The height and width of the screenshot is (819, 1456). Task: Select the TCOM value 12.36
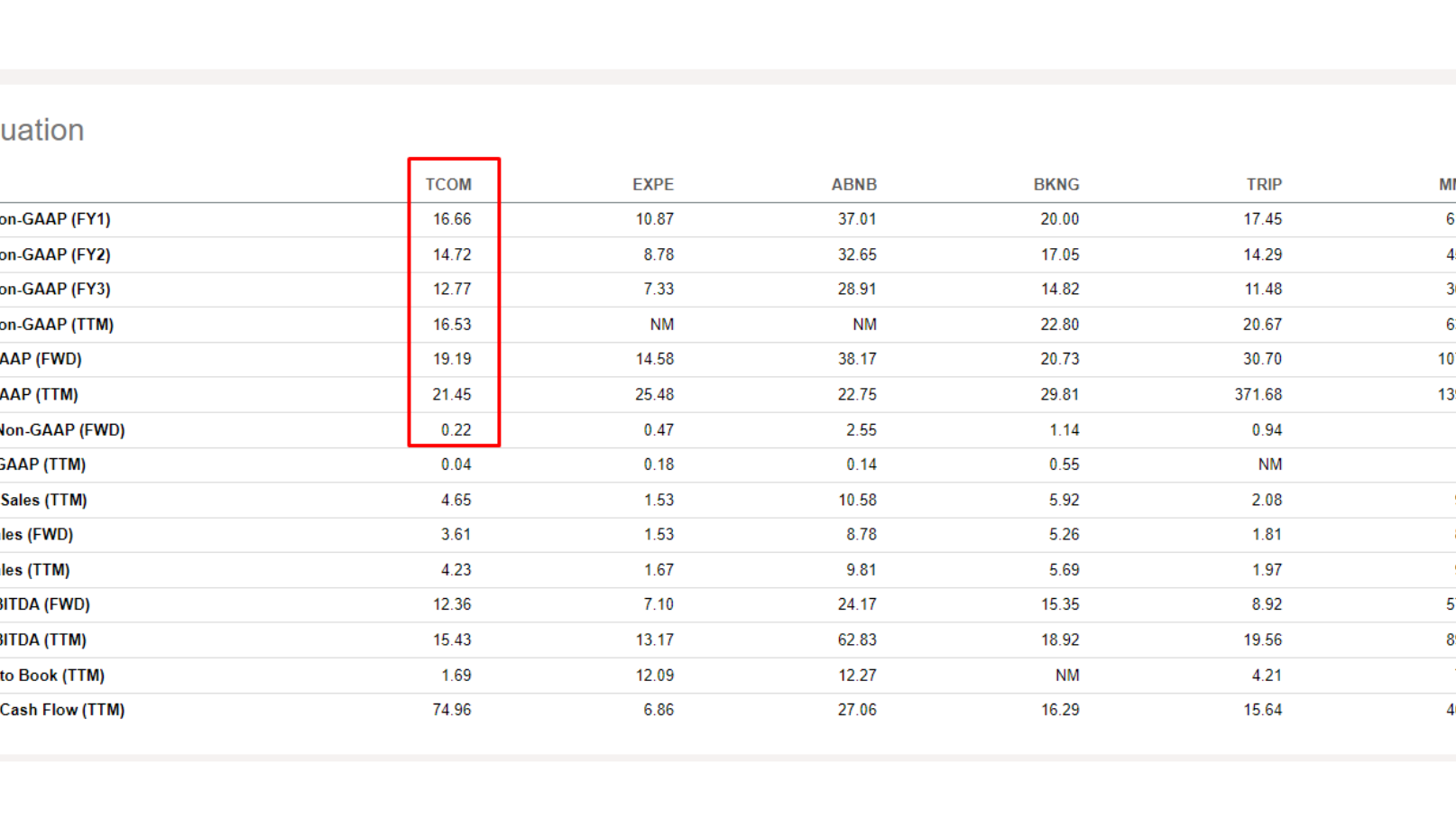click(452, 604)
